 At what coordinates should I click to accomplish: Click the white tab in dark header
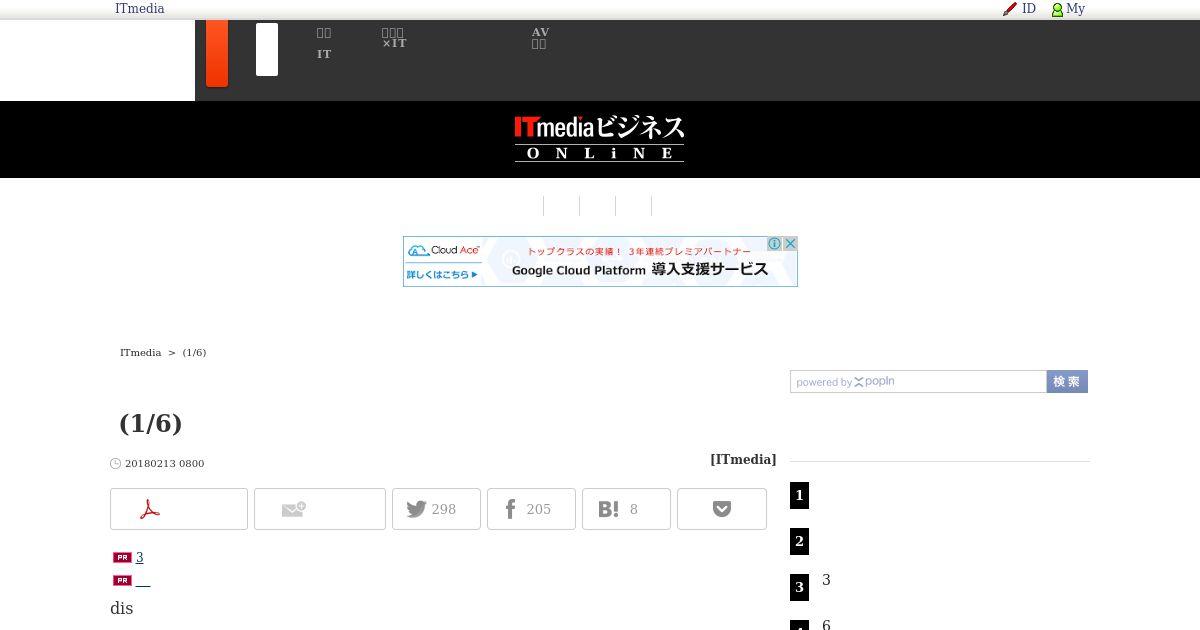click(267, 50)
